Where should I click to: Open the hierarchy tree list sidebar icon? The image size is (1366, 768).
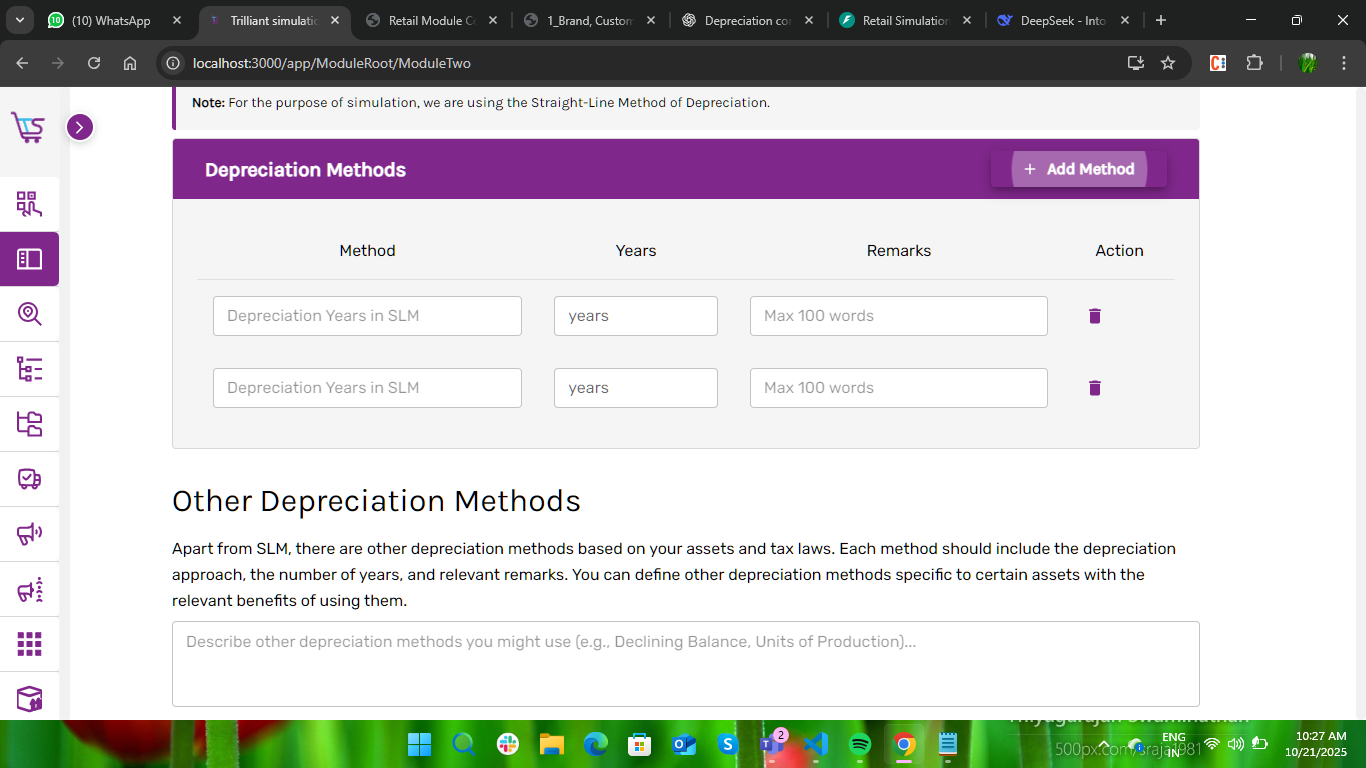[29, 369]
